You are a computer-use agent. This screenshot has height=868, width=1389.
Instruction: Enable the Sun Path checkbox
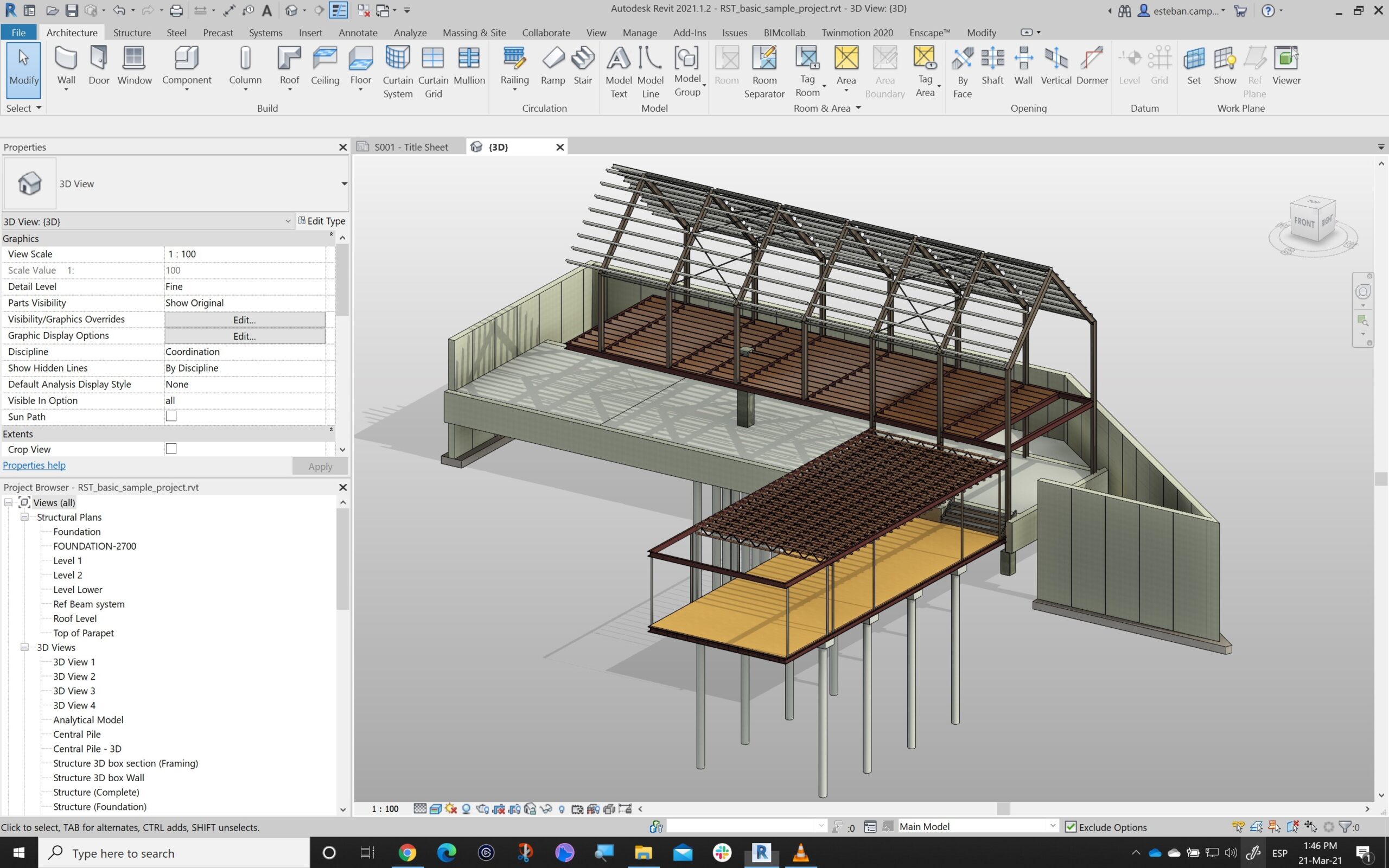pyautogui.click(x=171, y=416)
